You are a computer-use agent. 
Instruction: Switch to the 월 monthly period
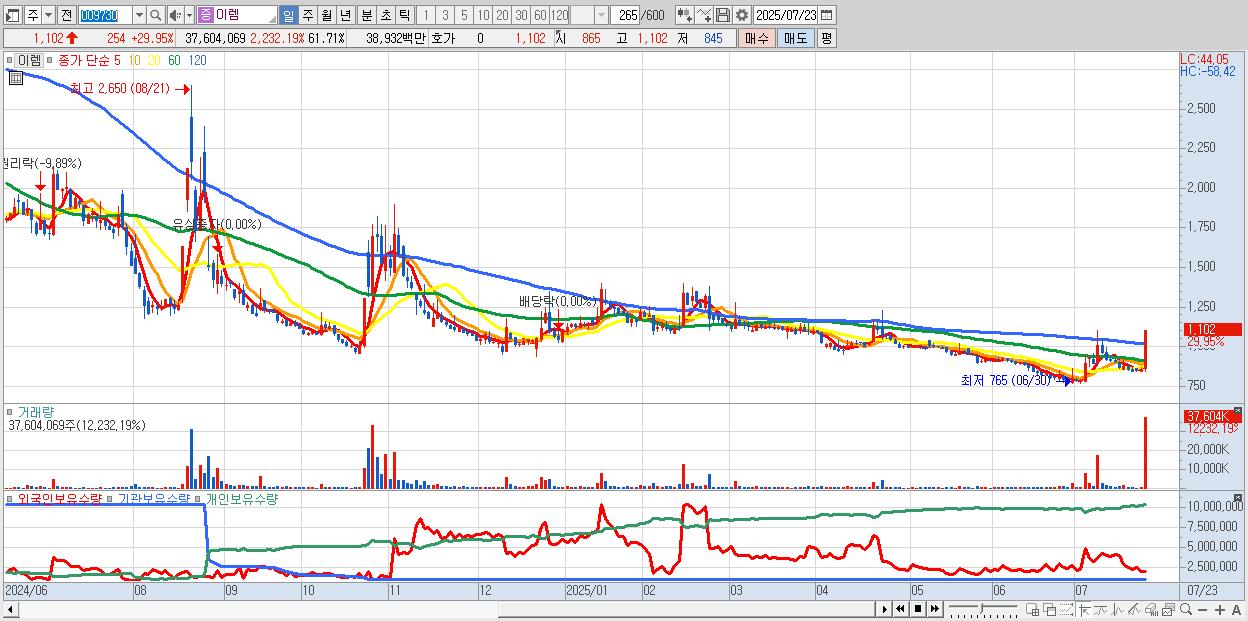tap(326, 15)
